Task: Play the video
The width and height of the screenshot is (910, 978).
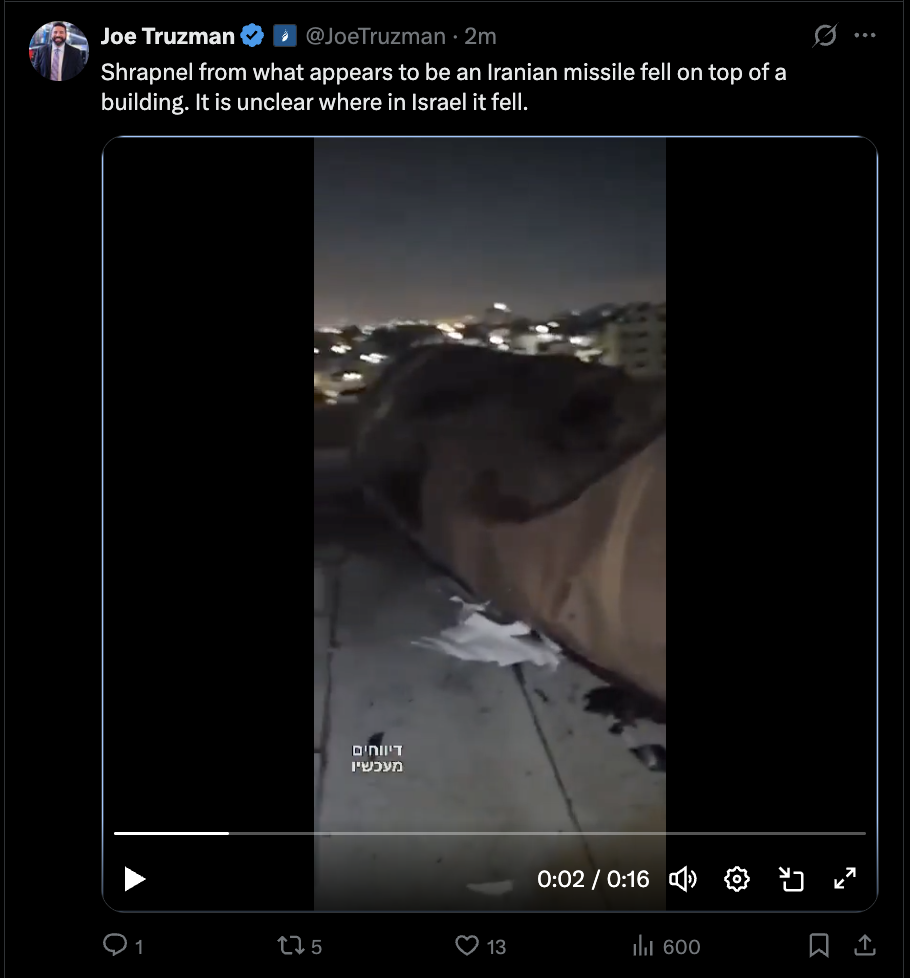Action: (x=135, y=879)
